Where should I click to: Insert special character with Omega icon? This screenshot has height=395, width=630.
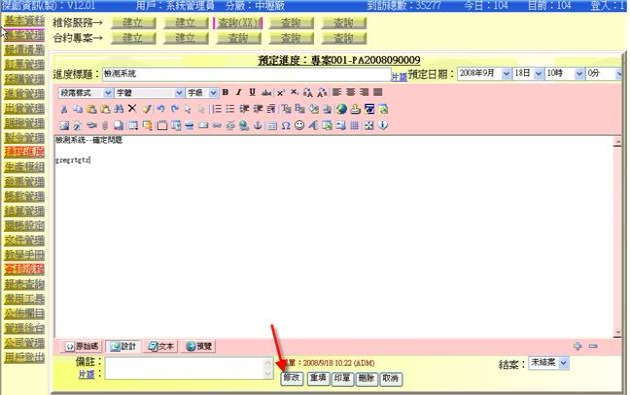[x=286, y=125]
